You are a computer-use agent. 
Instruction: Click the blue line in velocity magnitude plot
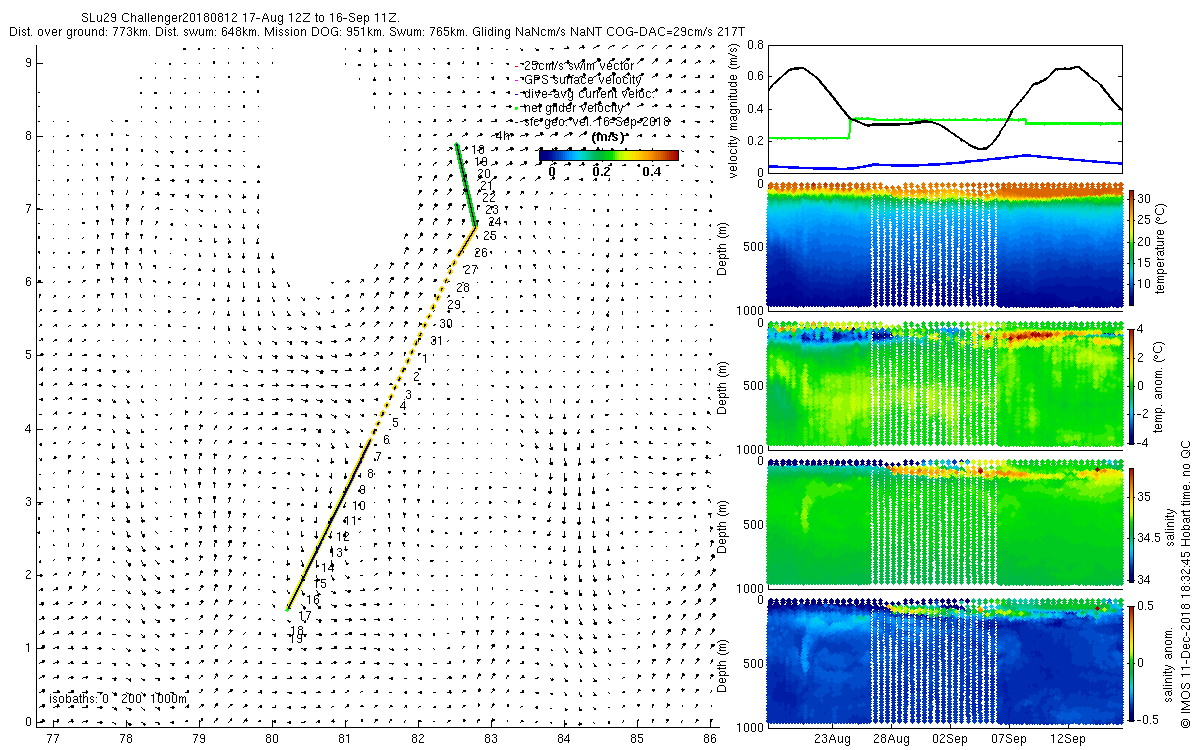(940, 162)
